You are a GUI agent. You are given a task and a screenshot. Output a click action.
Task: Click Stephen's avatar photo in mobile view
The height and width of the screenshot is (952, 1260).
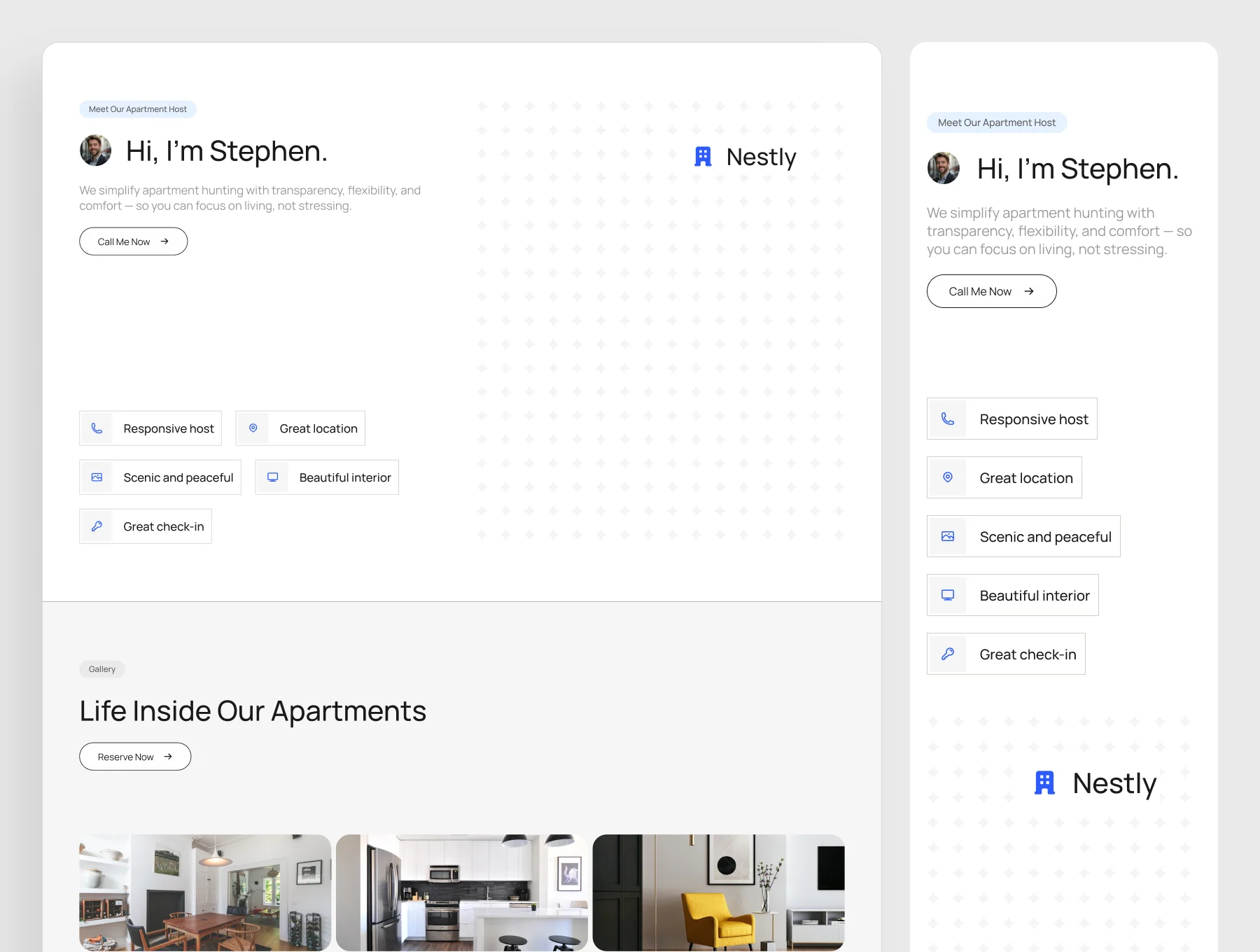(x=944, y=168)
